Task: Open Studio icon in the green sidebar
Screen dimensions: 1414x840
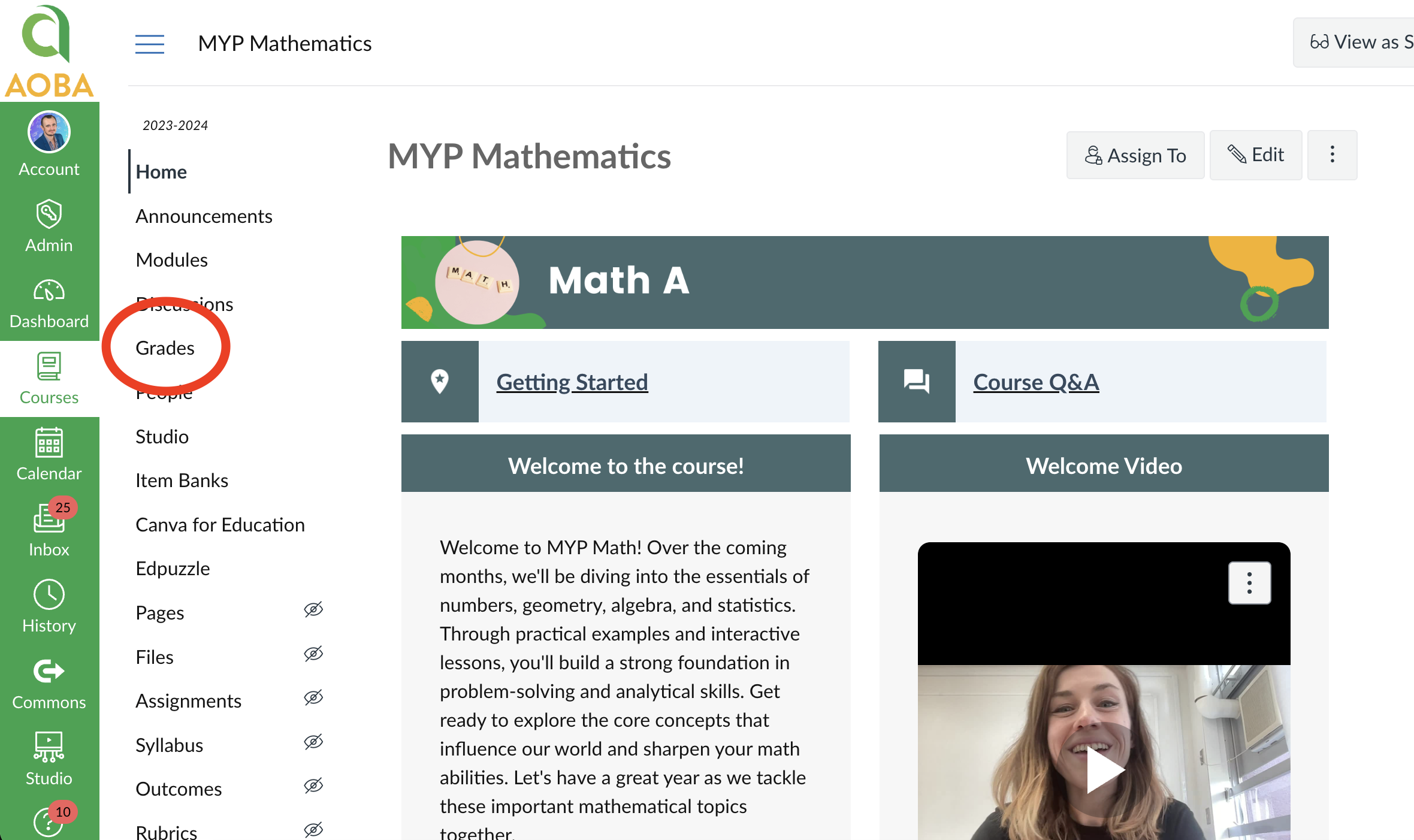Action: click(49, 747)
